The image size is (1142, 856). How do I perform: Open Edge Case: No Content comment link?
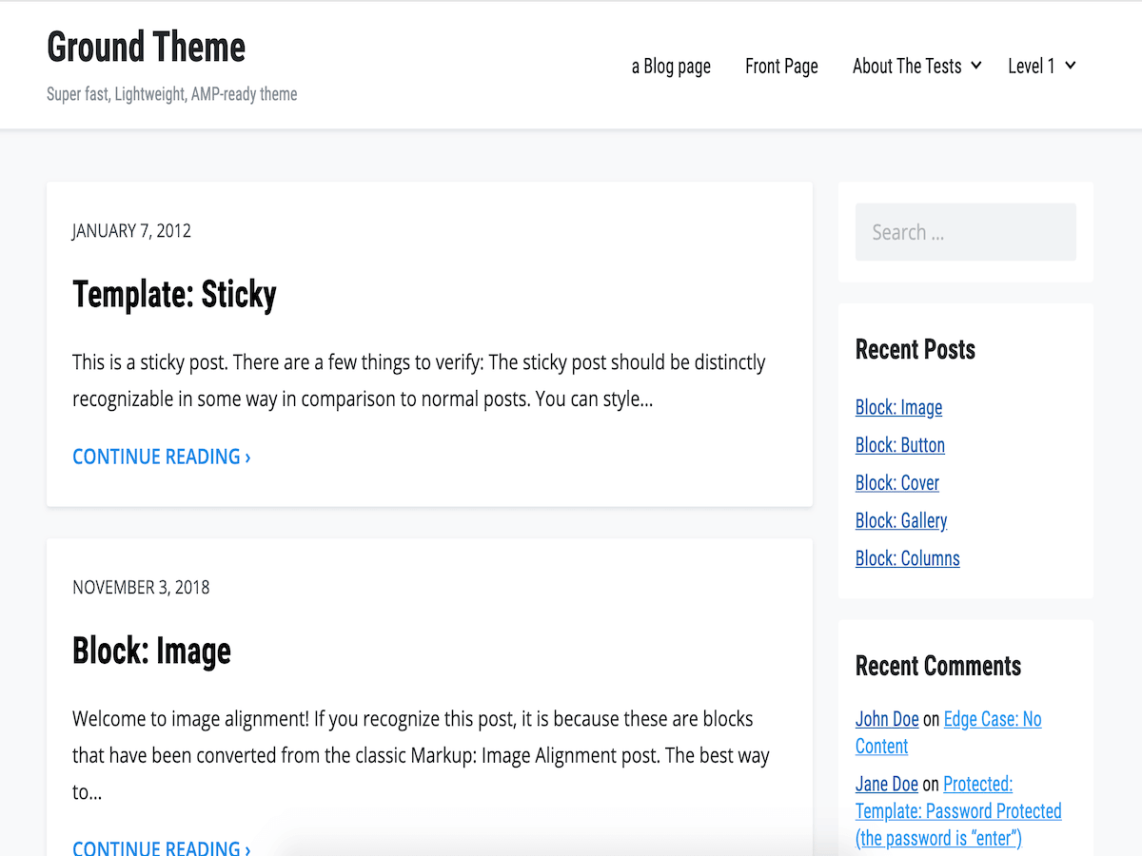(992, 719)
